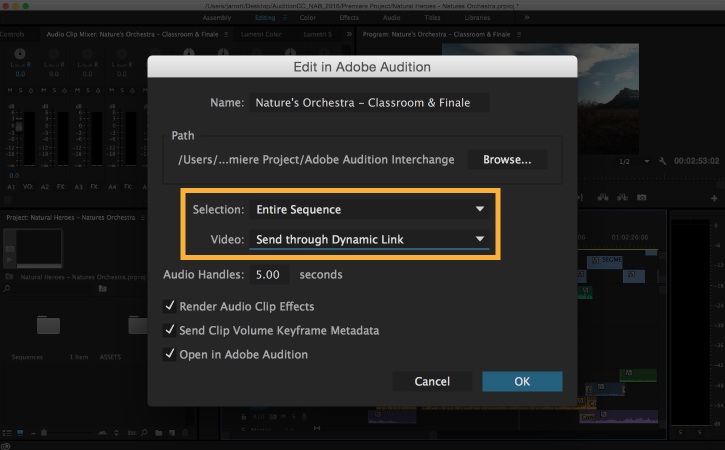Disable Open in Adobe Audition checkbox
725x450 pixels.
point(170,354)
